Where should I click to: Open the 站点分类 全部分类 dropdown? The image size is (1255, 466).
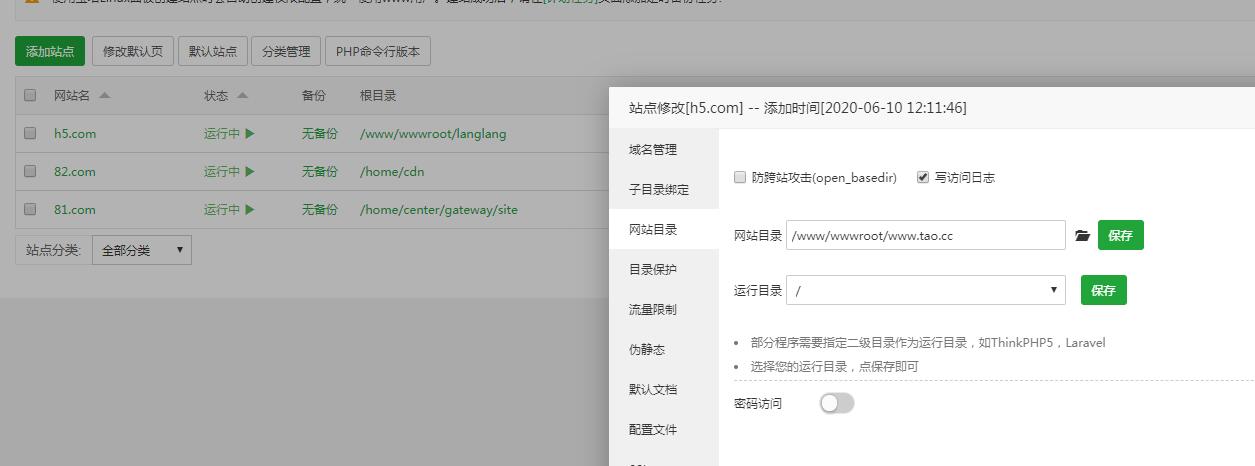(x=141, y=250)
